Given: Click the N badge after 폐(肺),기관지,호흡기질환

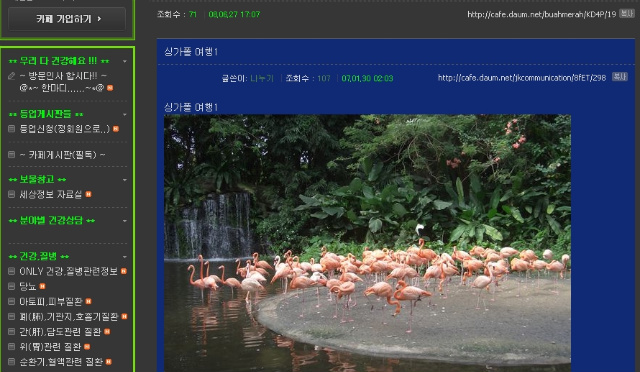Looking at the screenshot, I should pos(124,316).
